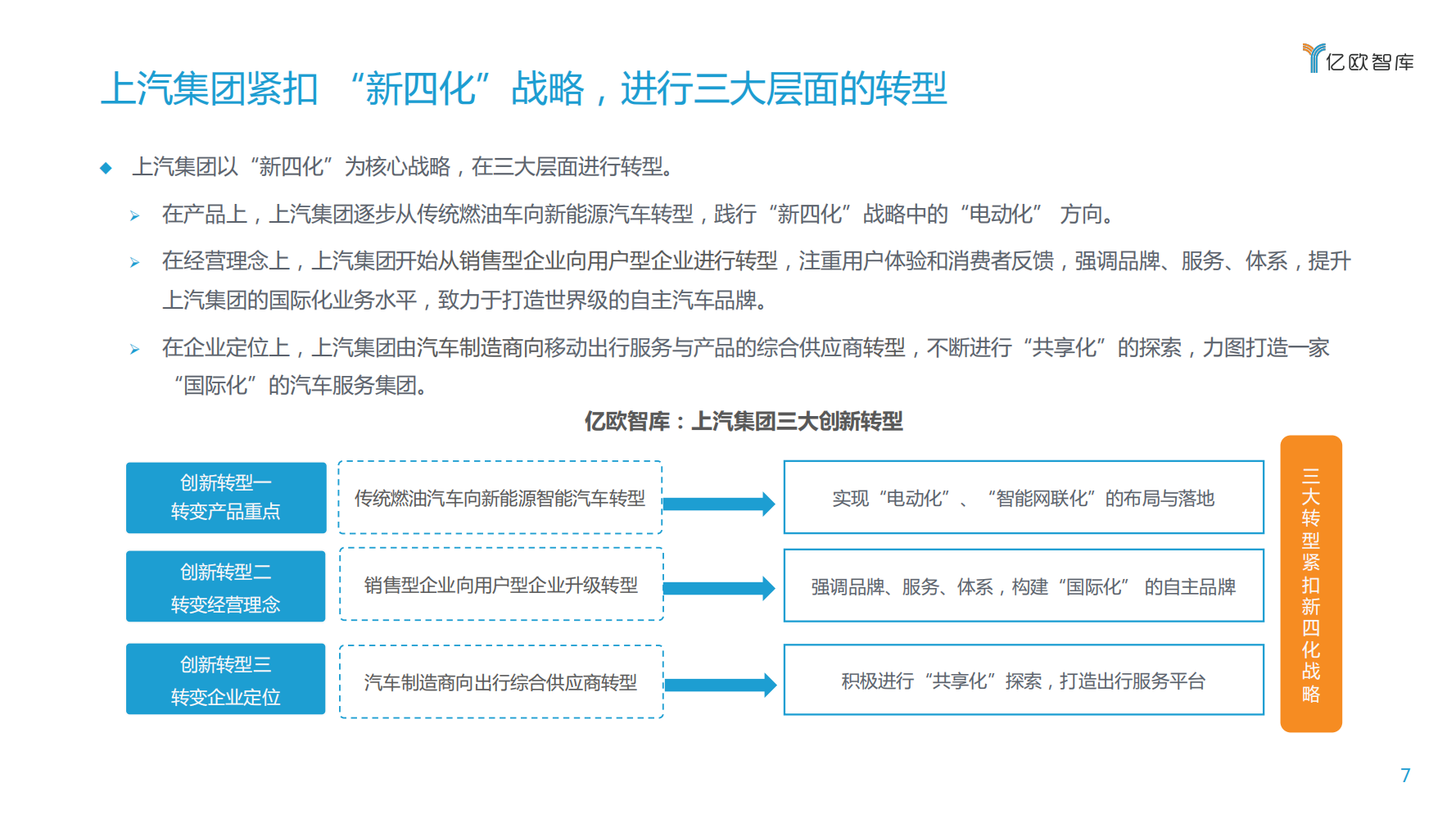The height and width of the screenshot is (819, 1456).
Task: Click dashed box 汽车制造商向出行综合供应商转型
Action: point(500,682)
